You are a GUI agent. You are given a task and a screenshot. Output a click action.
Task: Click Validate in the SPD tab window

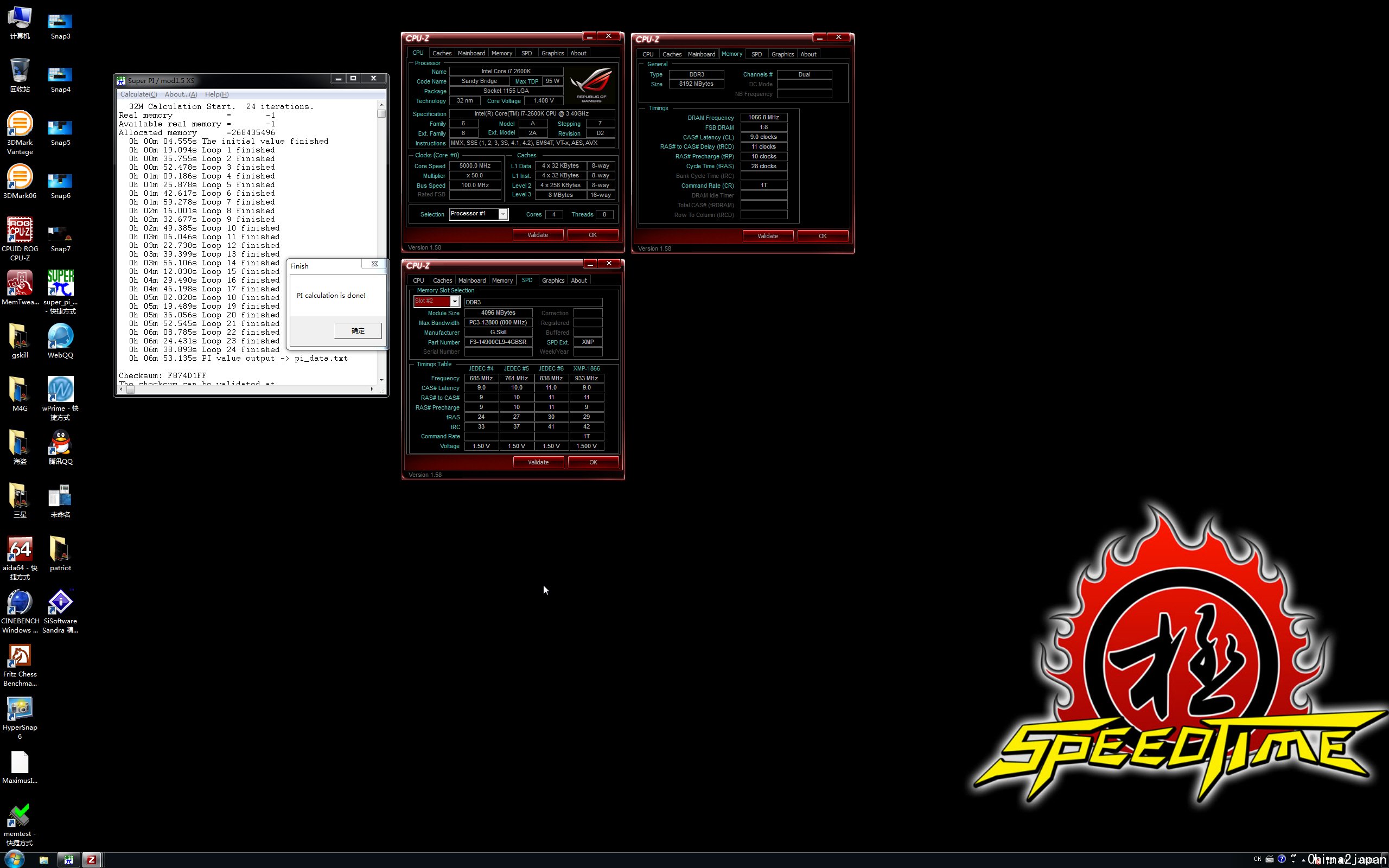point(538,462)
